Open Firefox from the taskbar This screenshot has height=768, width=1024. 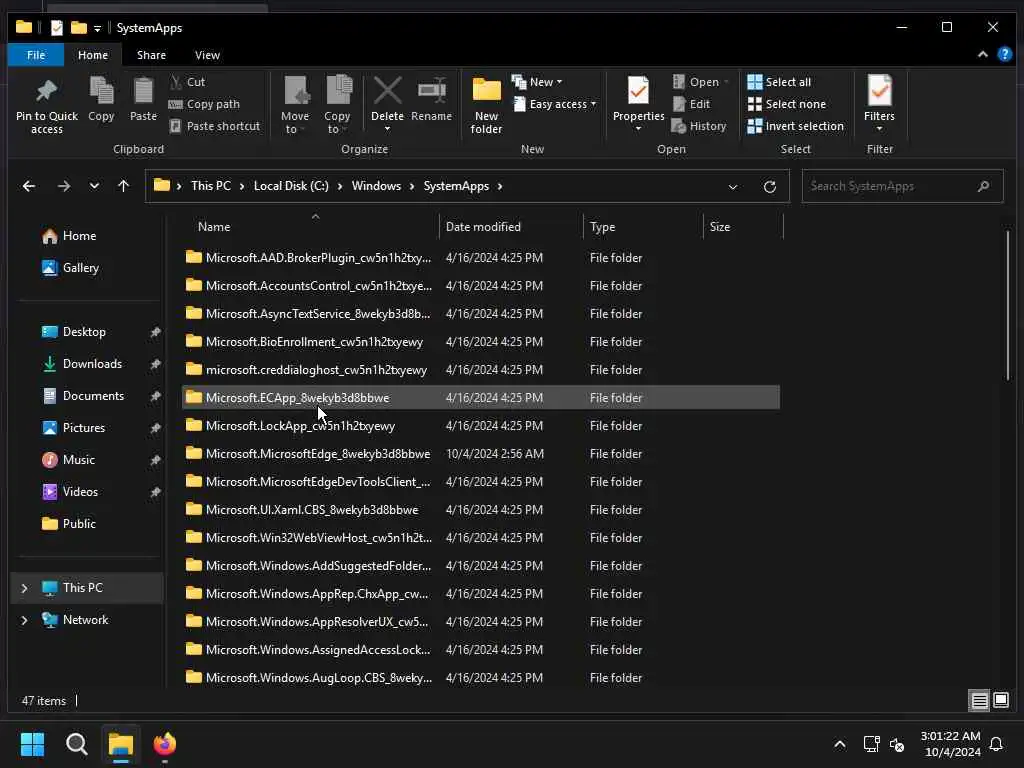165,744
